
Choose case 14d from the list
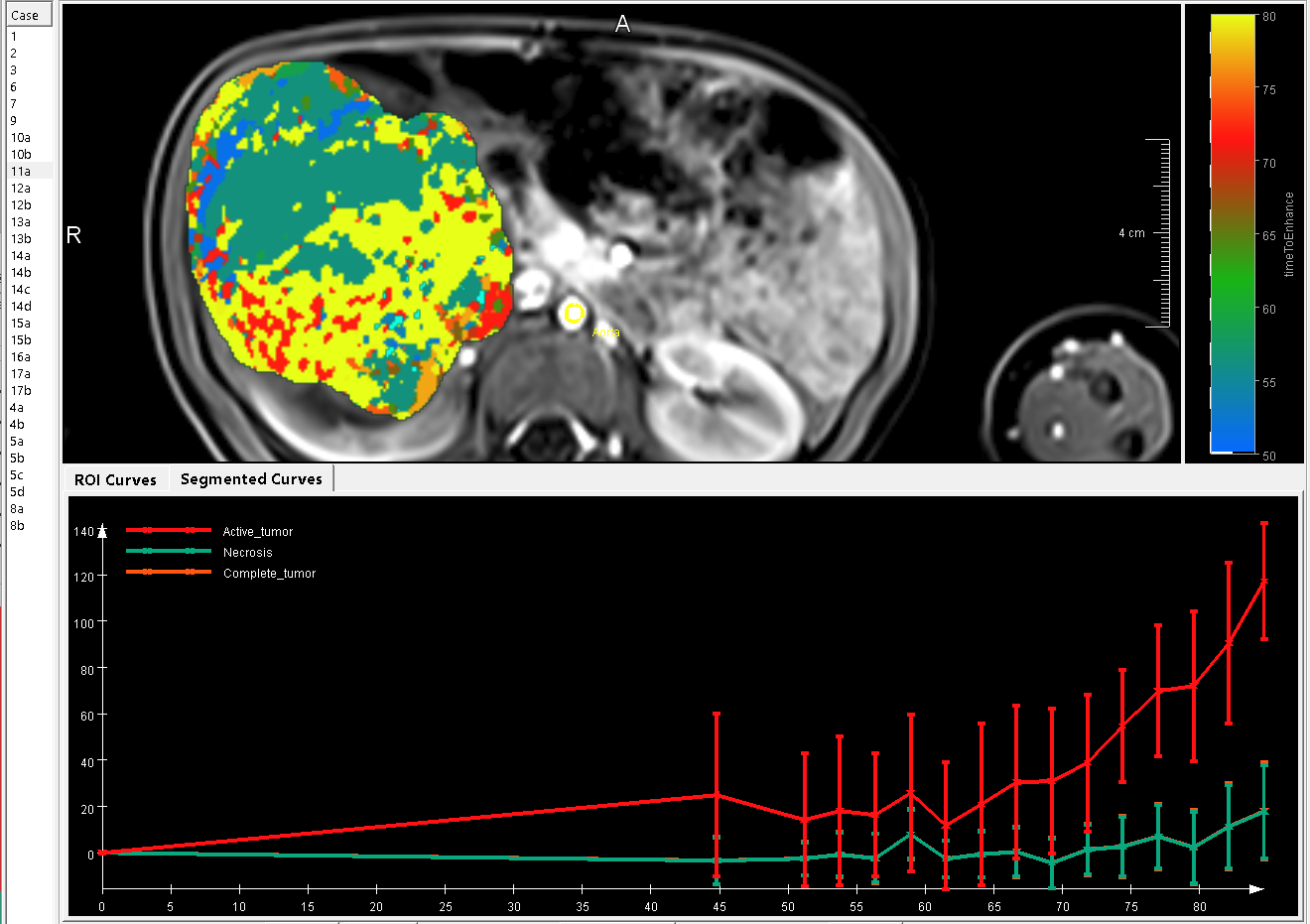click(x=21, y=307)
